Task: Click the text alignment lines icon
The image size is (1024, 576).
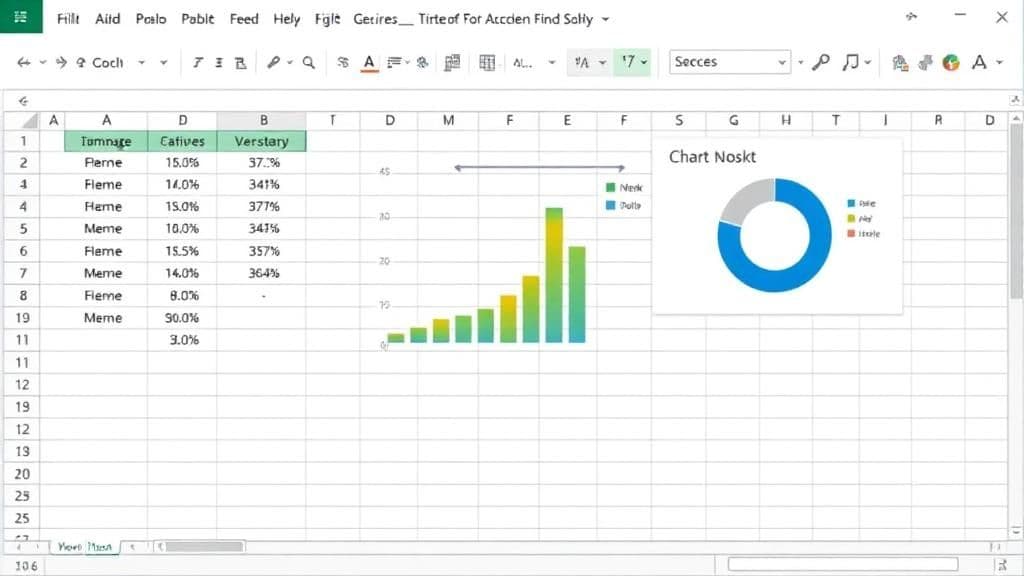Action: [394, 62]
